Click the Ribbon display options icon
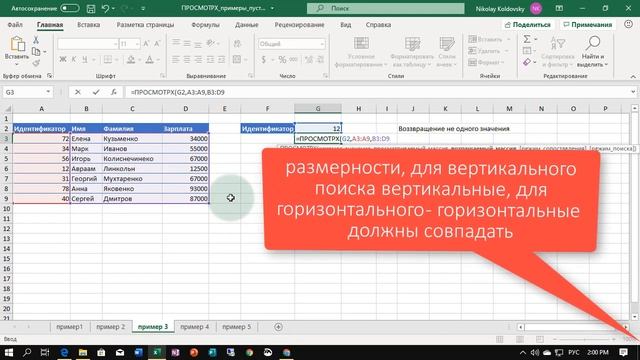 [559, 8]
